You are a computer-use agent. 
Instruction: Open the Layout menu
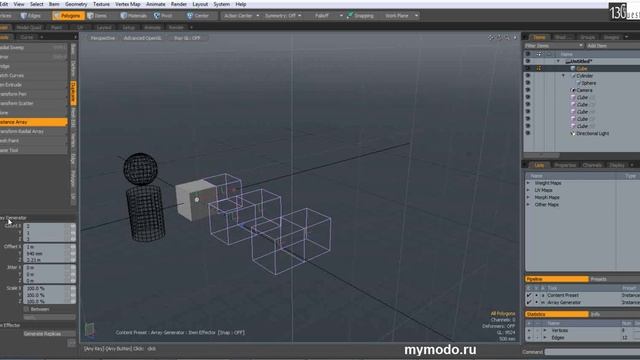tap(200, 4)
